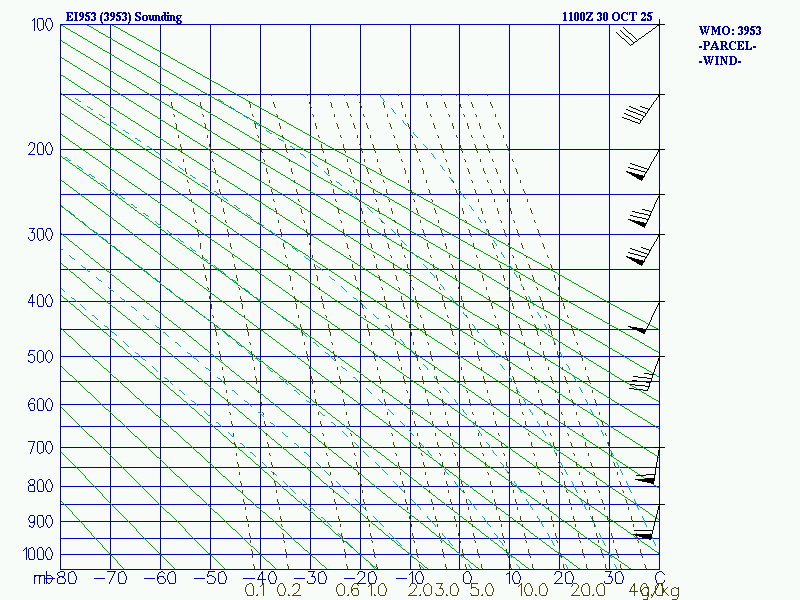Click the 500 pressure axis label
This screenshot has width=800, height=600.
click(40, 357)
